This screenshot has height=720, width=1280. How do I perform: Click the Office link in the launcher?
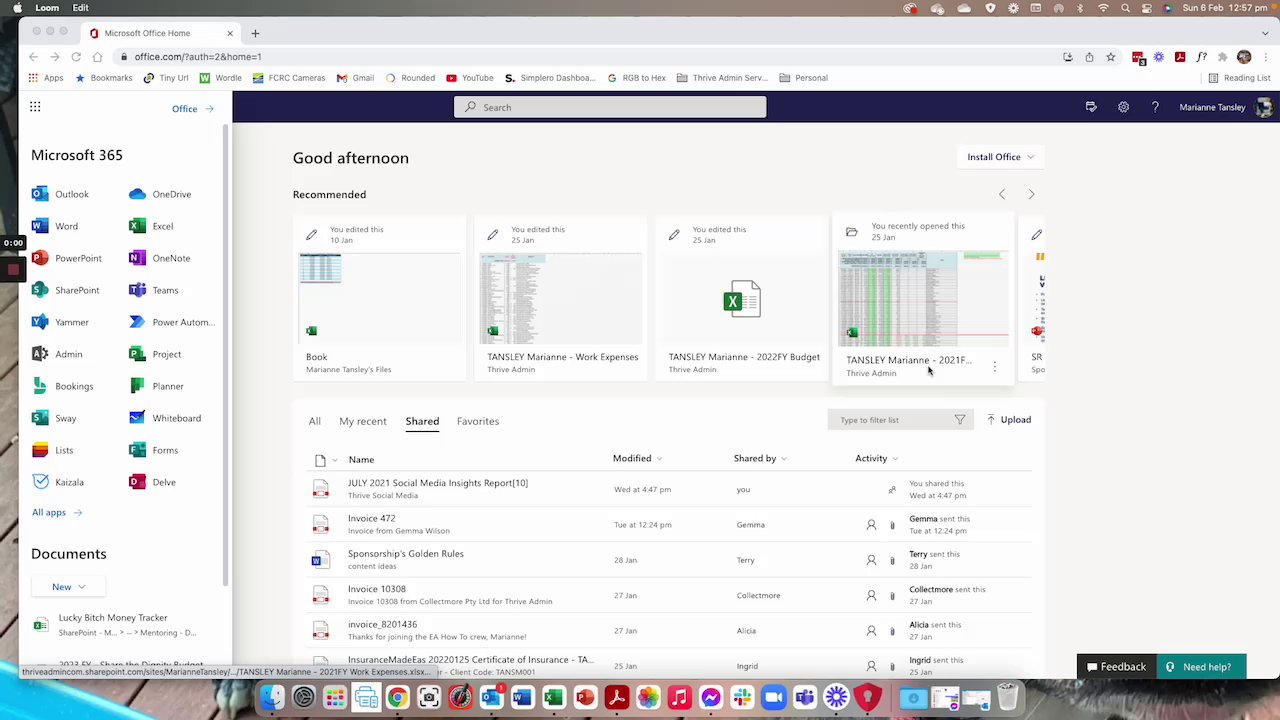[192, 108]
